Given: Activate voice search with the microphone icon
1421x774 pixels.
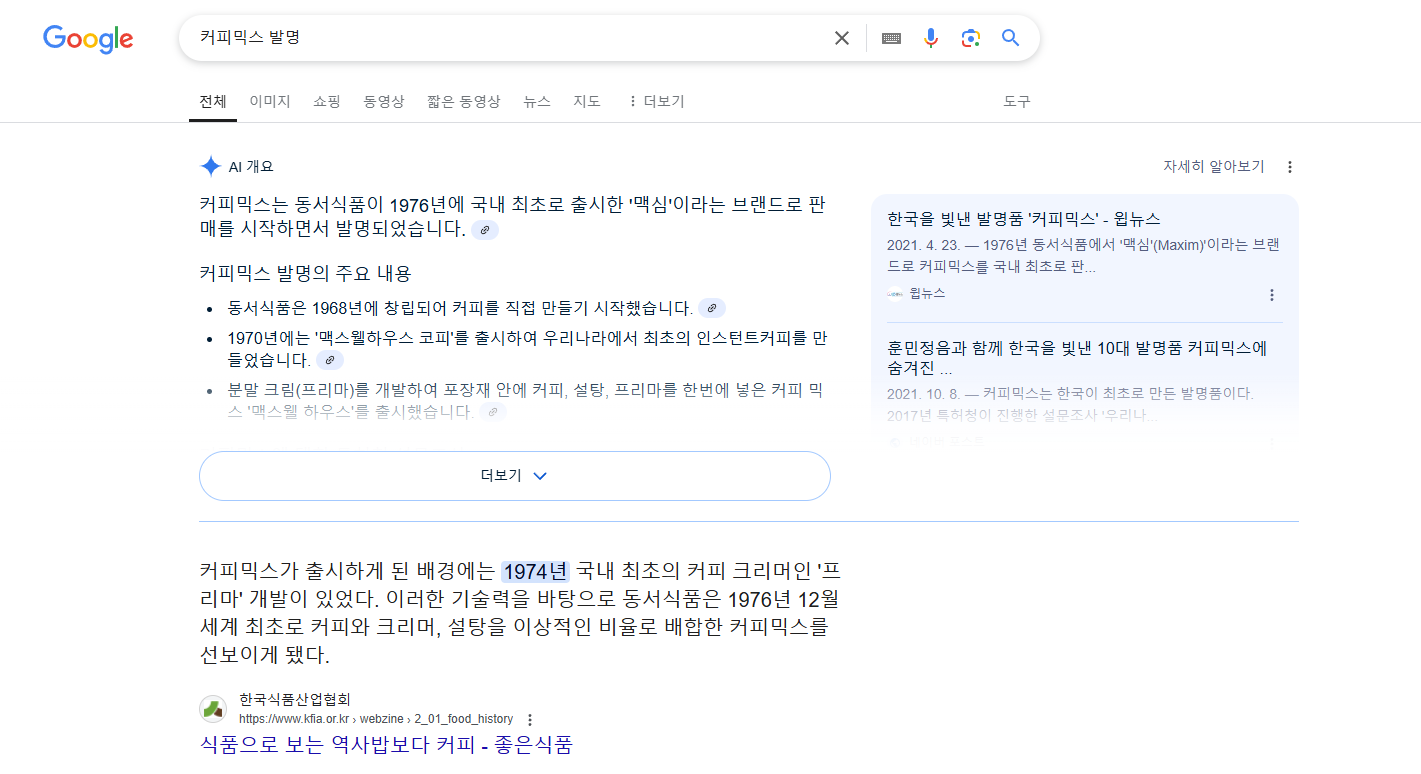Looking at the screenshot, I should click(931, 37).
